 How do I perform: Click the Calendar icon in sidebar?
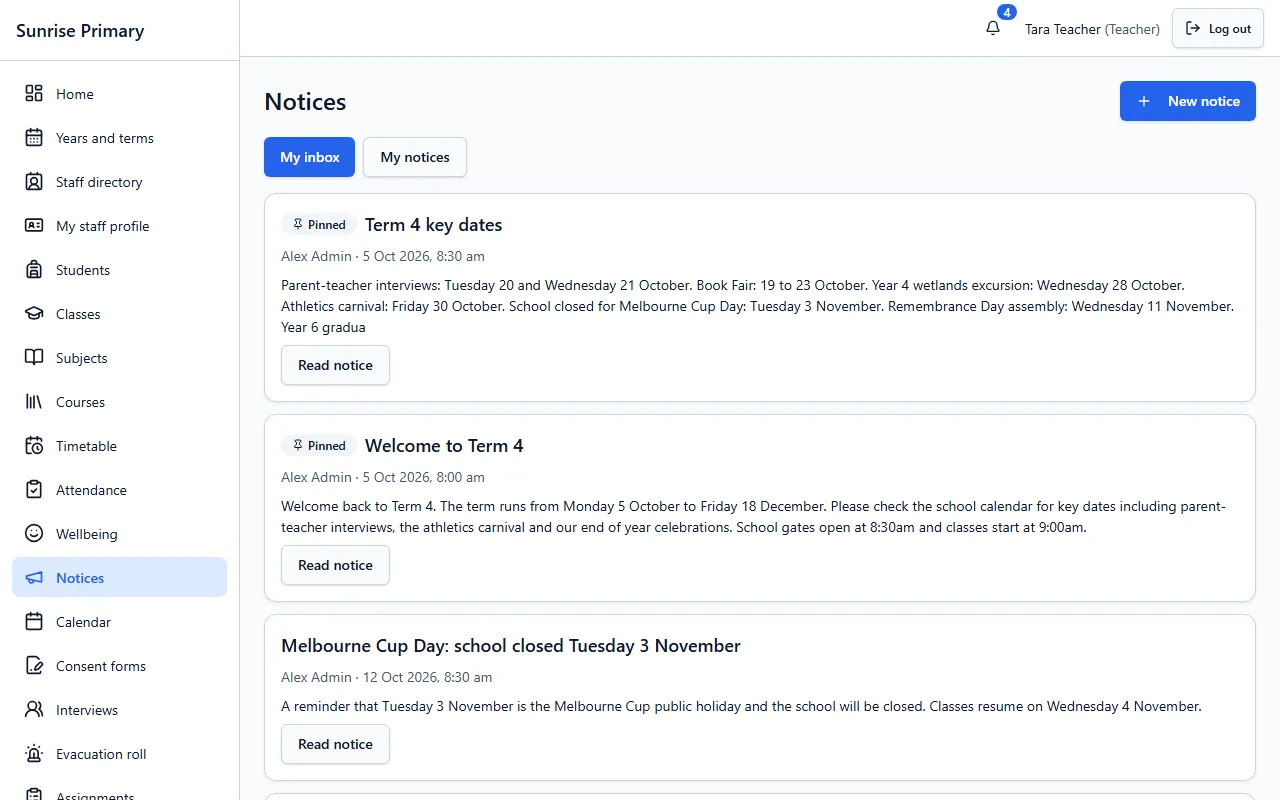click(34, 622)
